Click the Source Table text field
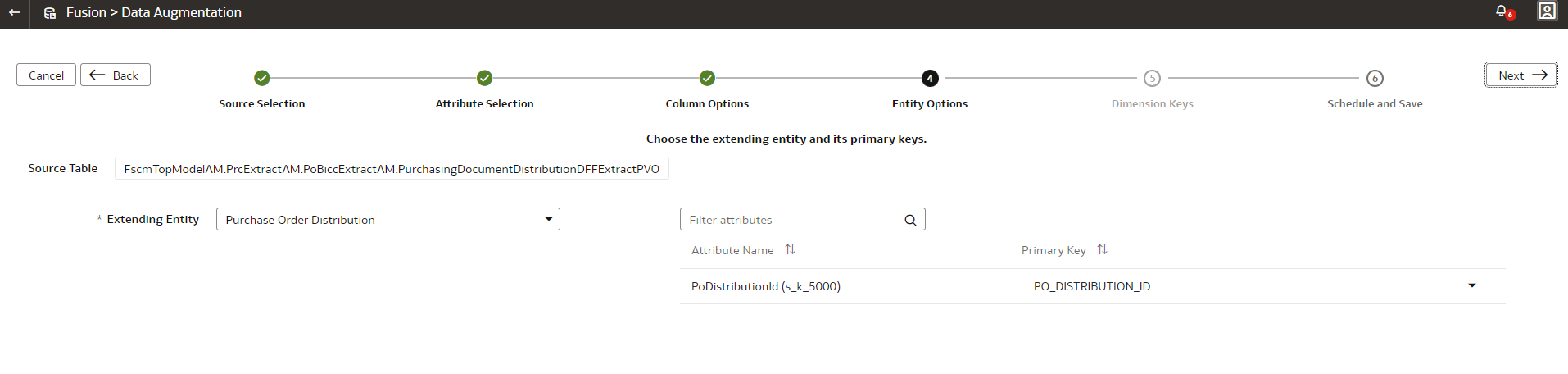The width and height of the screenshot is (1568, 374). 392,168
